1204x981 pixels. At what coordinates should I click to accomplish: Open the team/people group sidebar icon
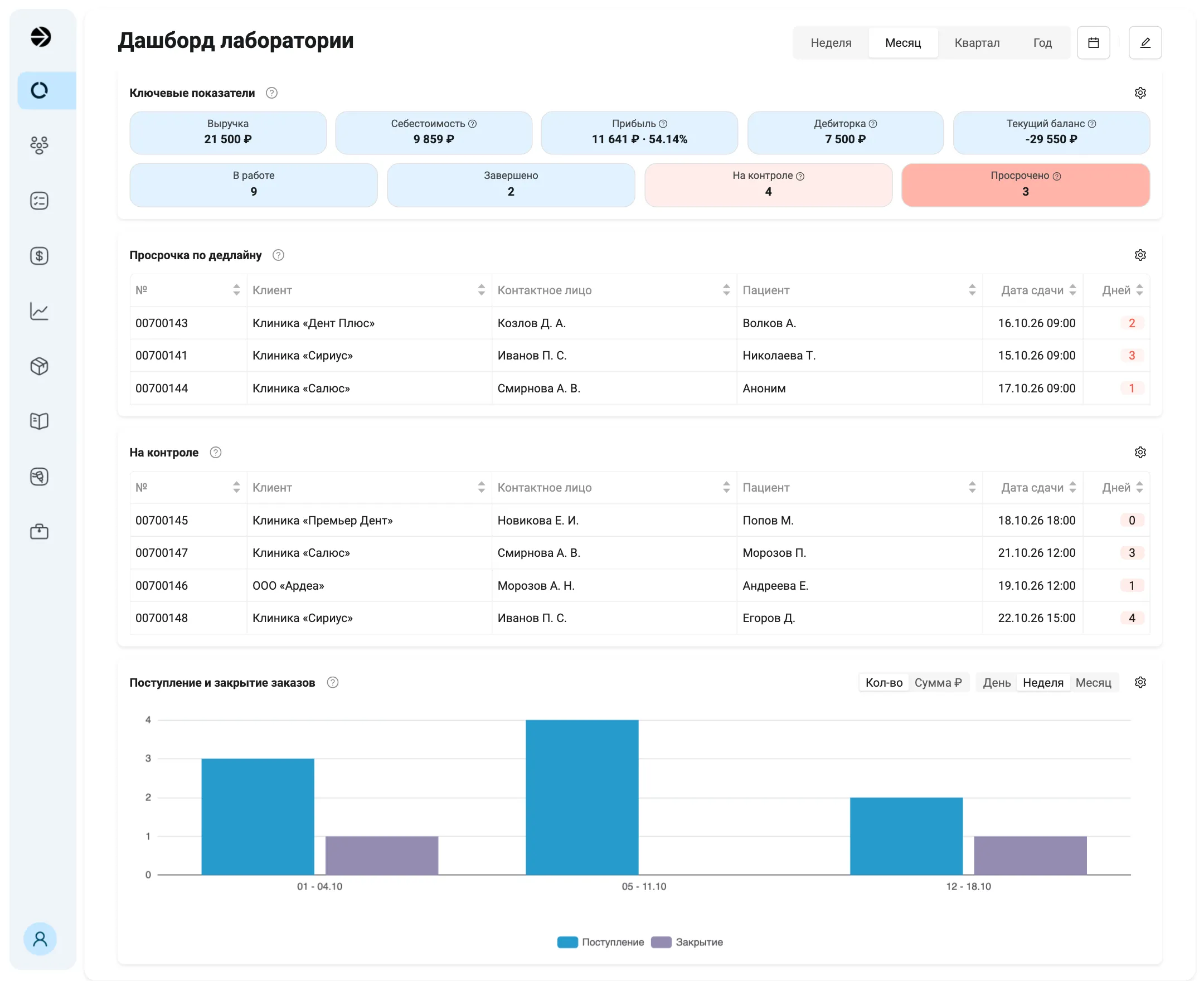[40, 145]
